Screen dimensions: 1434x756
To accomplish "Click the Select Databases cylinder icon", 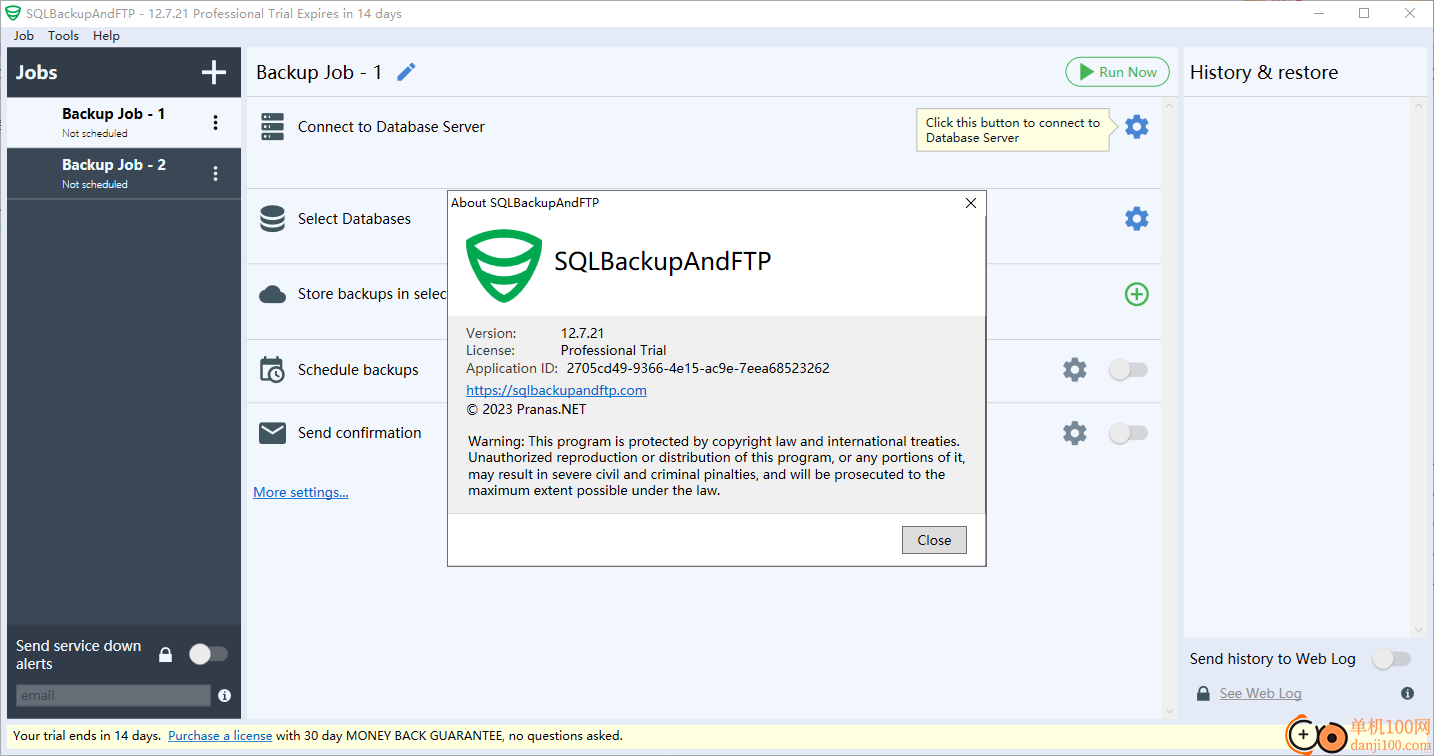I will pyautogui.click(x=272, y=219).
